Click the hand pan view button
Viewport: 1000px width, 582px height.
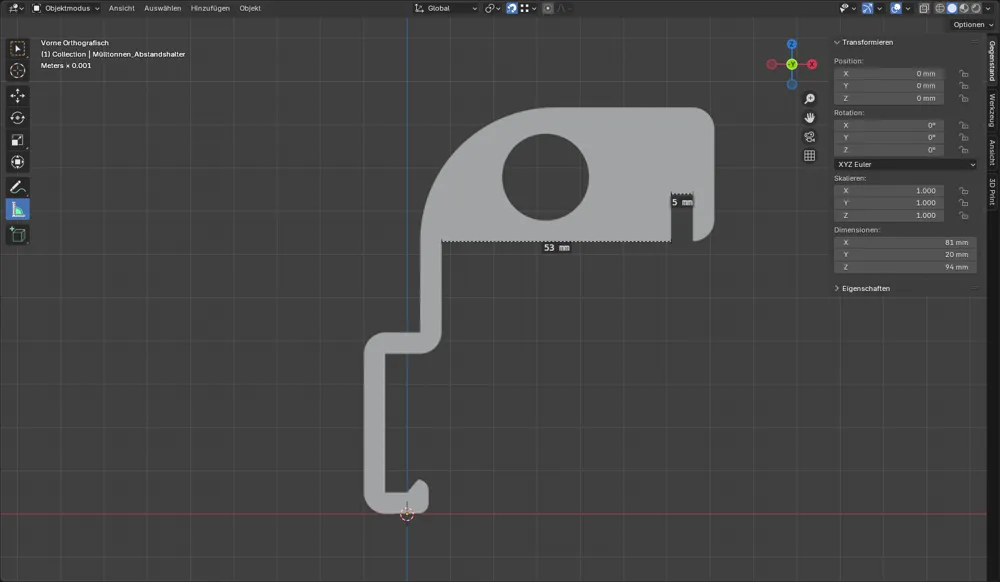pos(809,118)
